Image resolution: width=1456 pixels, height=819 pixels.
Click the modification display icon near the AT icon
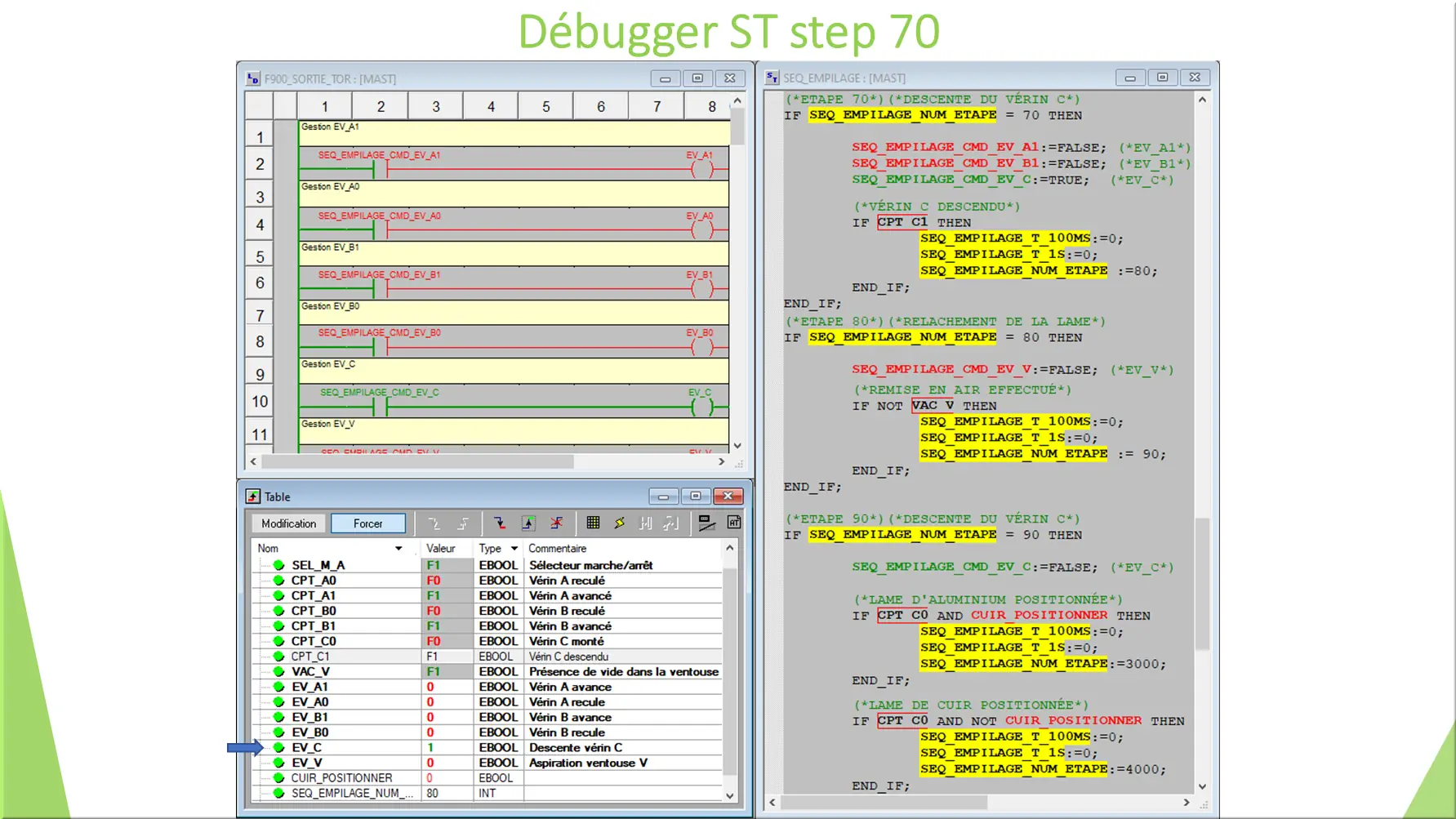(706, 523)
